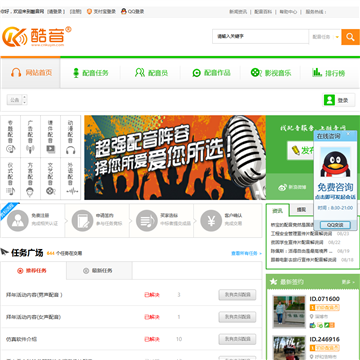
Task: Click the 公告 announcement stepper arrows
Action: [x=24, y=100]
